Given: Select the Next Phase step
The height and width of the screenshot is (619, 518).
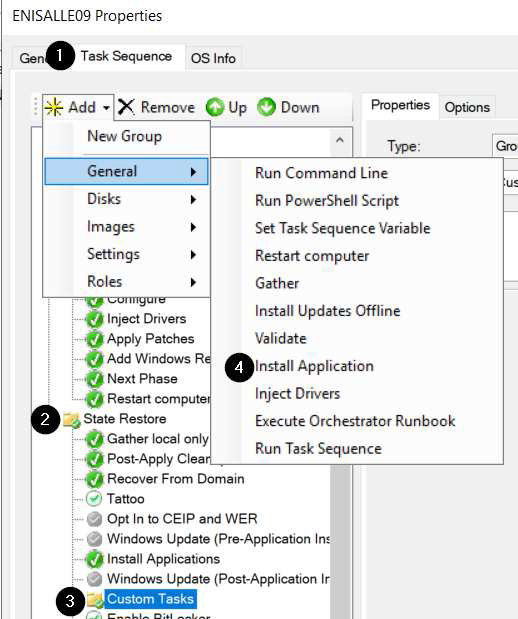Looking at the screenshot, I should [x=142, y=379].
